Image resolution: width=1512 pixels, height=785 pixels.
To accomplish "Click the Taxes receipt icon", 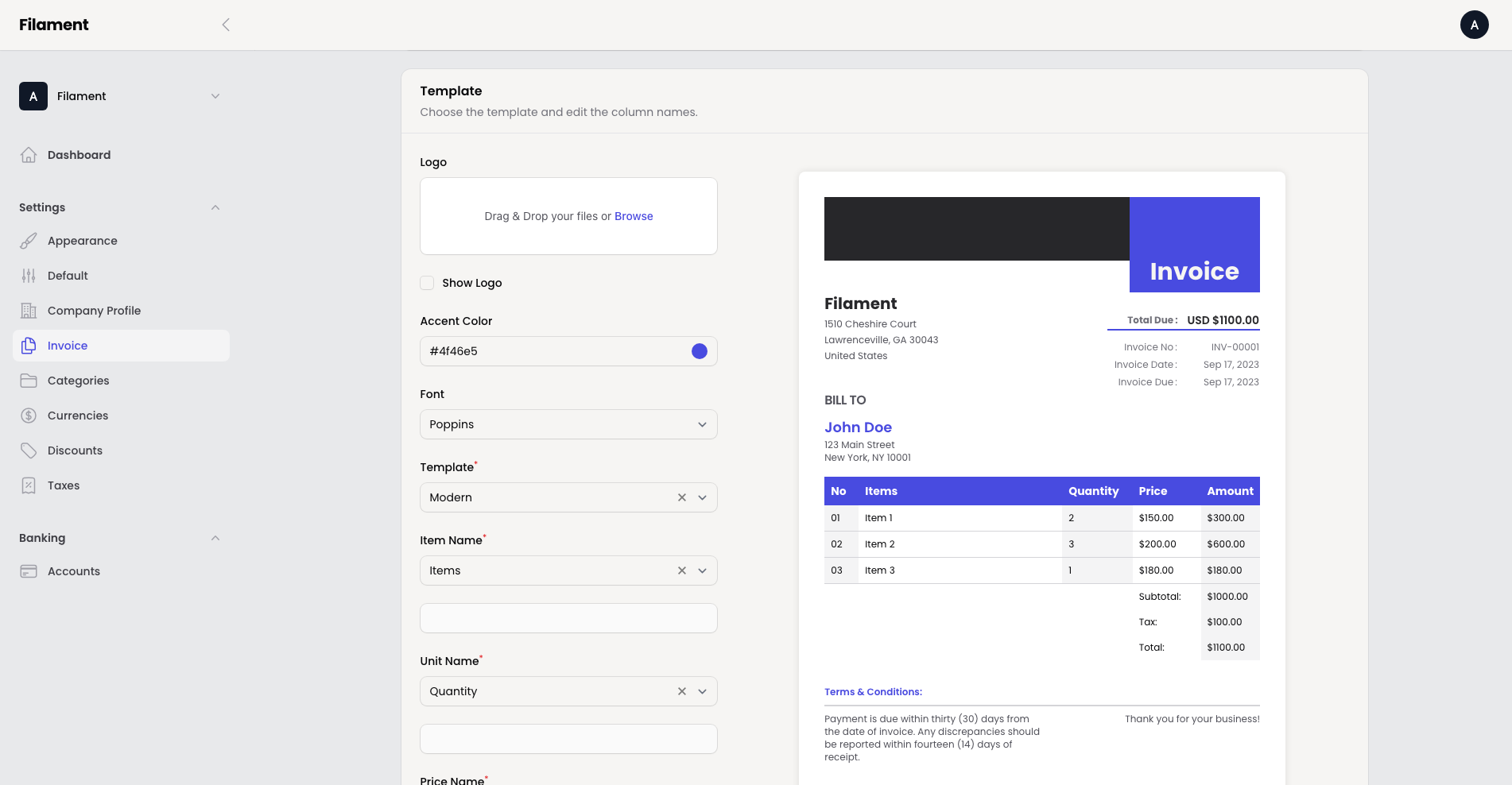I will coord(29,485).
